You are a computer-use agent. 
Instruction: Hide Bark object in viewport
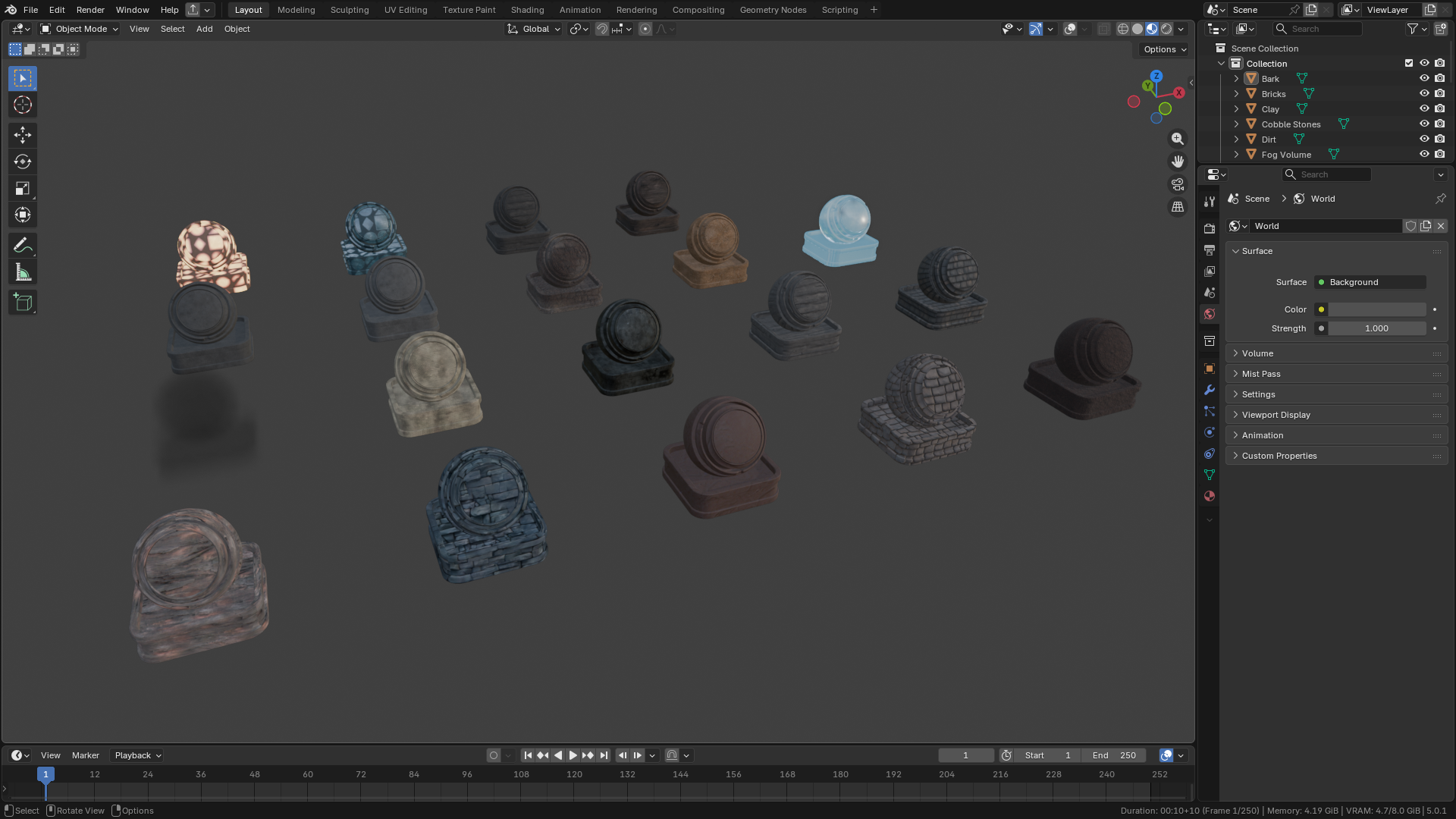[1424, 78]
